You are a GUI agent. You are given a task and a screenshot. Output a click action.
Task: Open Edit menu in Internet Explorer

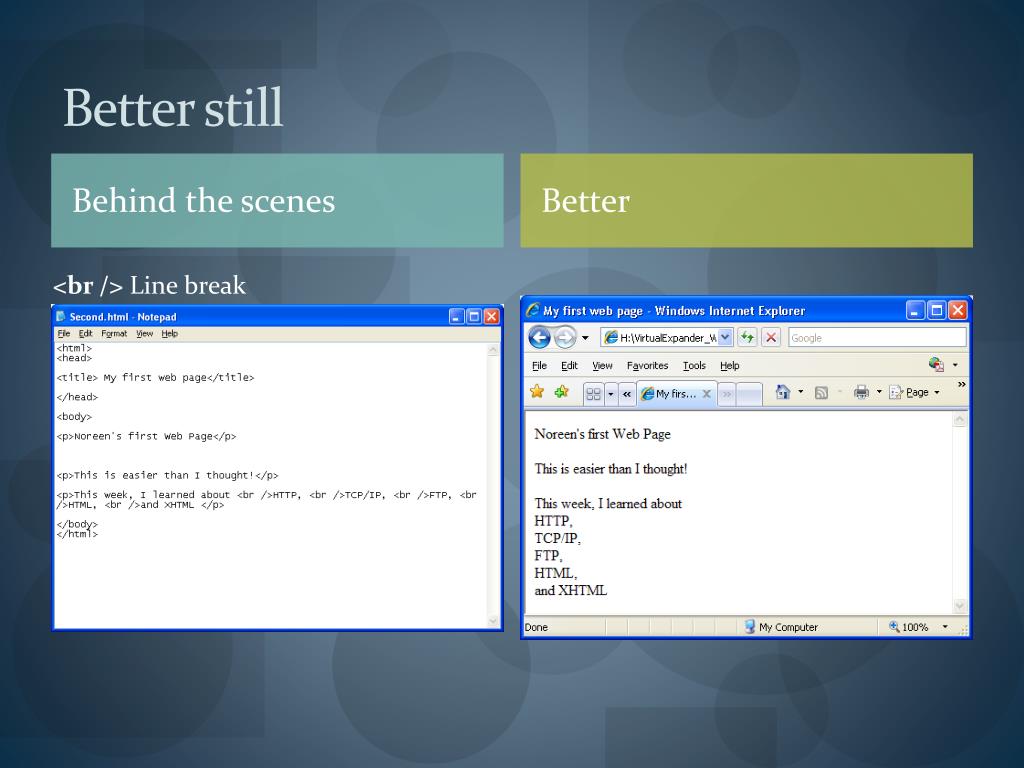(x=569, y=366)
